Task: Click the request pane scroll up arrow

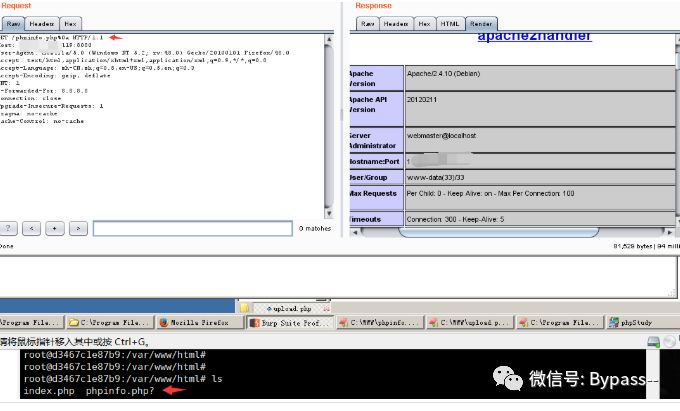Action: point(329,39)
